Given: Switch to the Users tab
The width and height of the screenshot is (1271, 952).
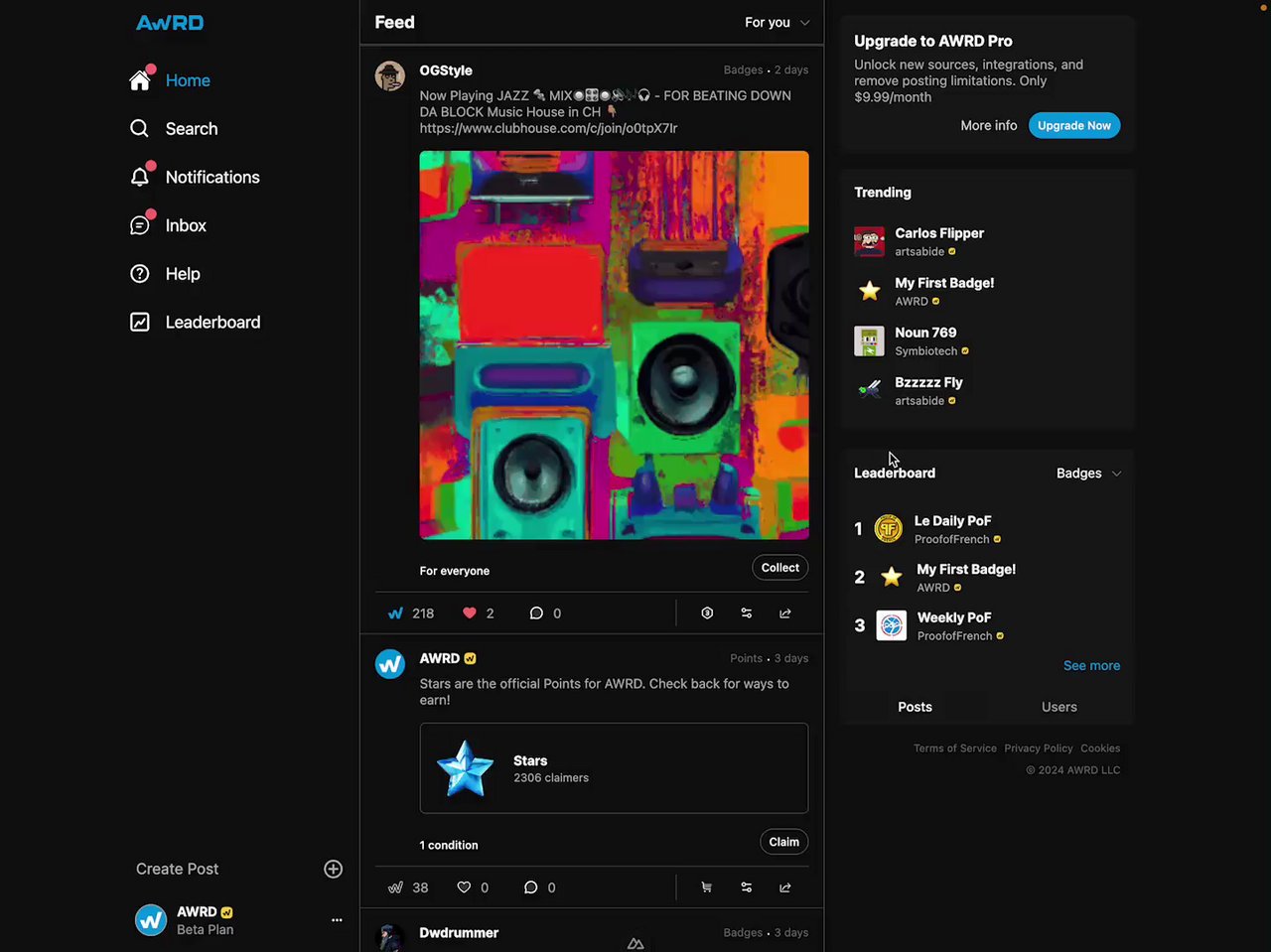Looking at the screenshot, I should coord(1059,707).
